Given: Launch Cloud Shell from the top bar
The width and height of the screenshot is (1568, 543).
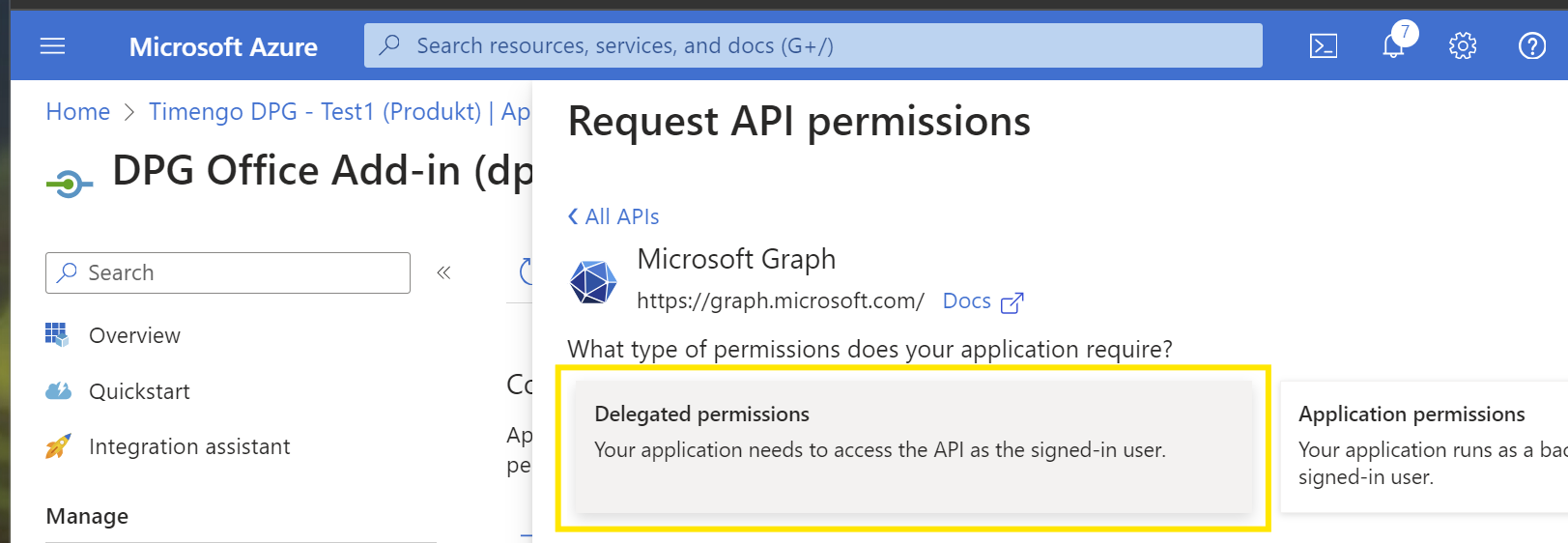Looking at the screenshot, I should pos(1323,46).
